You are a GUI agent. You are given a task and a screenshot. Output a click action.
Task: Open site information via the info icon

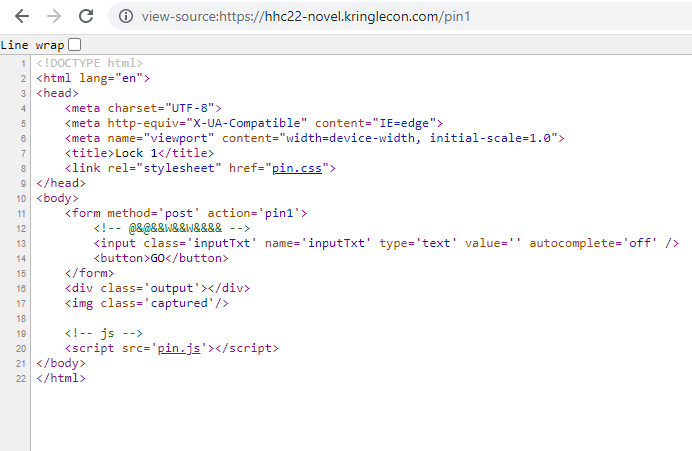126,17
